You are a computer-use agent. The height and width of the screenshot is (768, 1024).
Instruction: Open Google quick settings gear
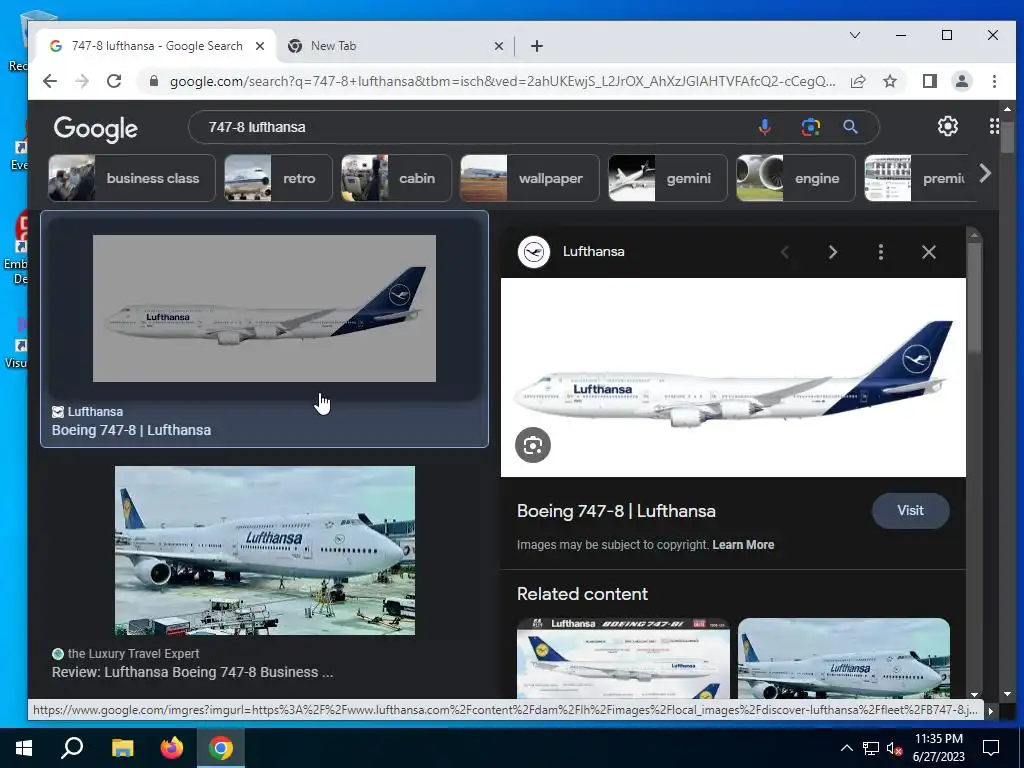948,126
